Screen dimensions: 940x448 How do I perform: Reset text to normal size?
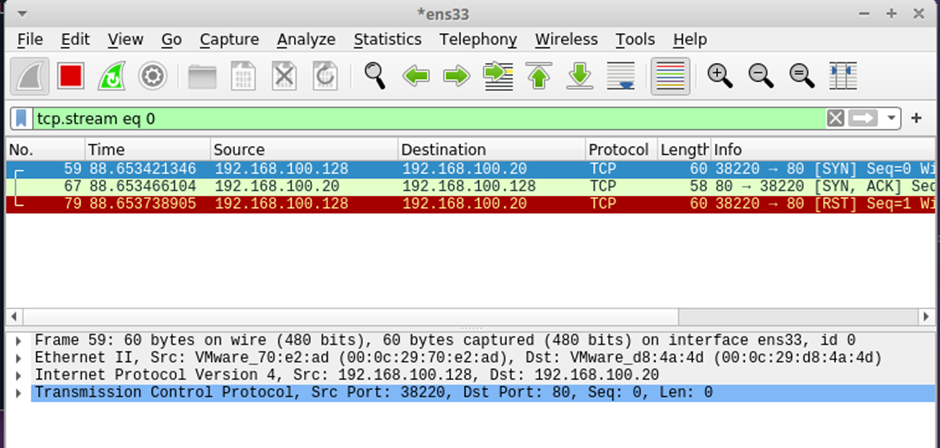pyautogui.click(x=802, y=76)
